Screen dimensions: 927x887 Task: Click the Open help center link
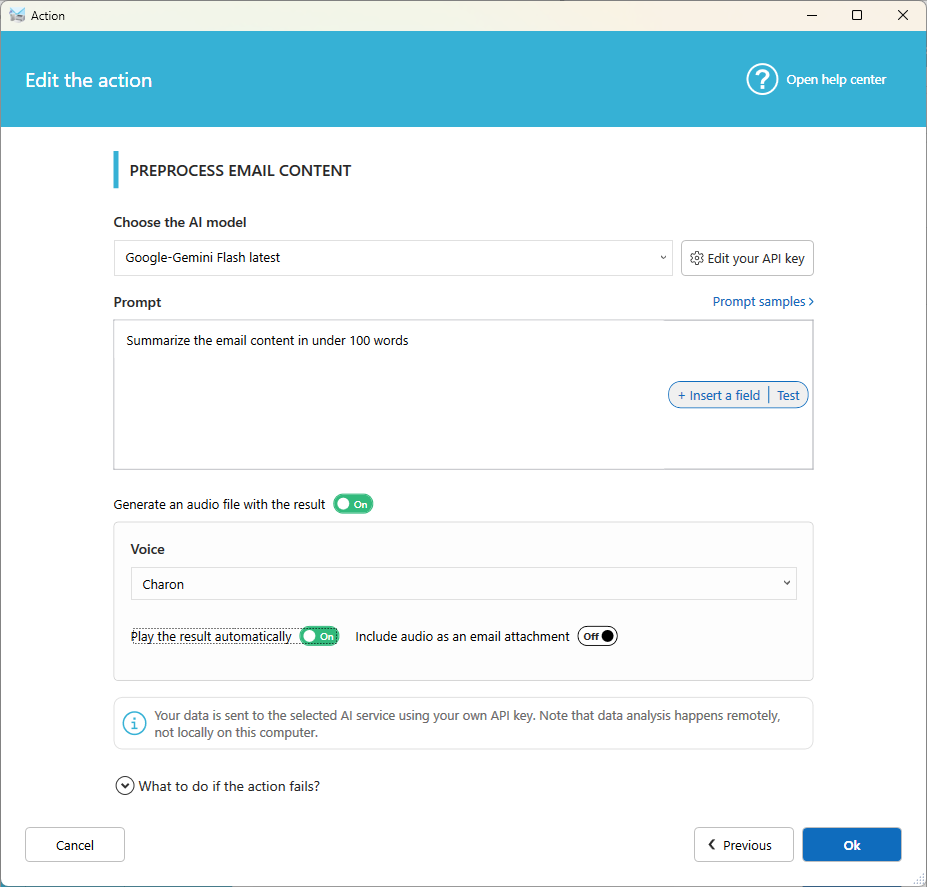[835, 79]
